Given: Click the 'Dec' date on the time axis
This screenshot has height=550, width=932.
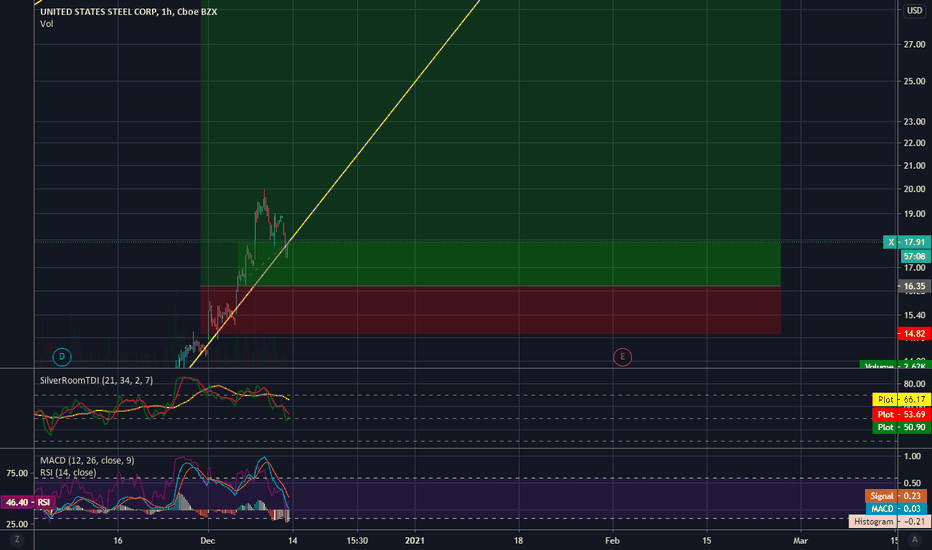Looking at the screenshot, I should point(207,540).
